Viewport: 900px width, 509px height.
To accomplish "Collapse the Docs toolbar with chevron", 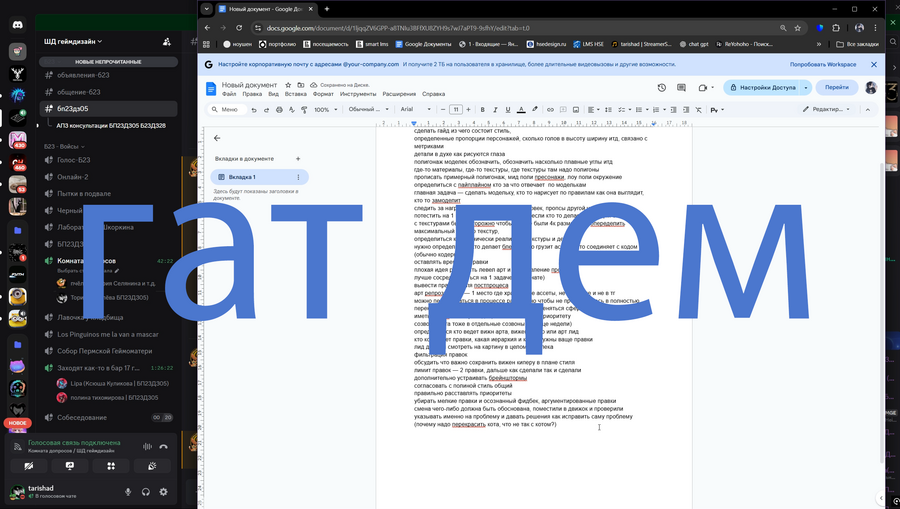I will coord(868,110).
